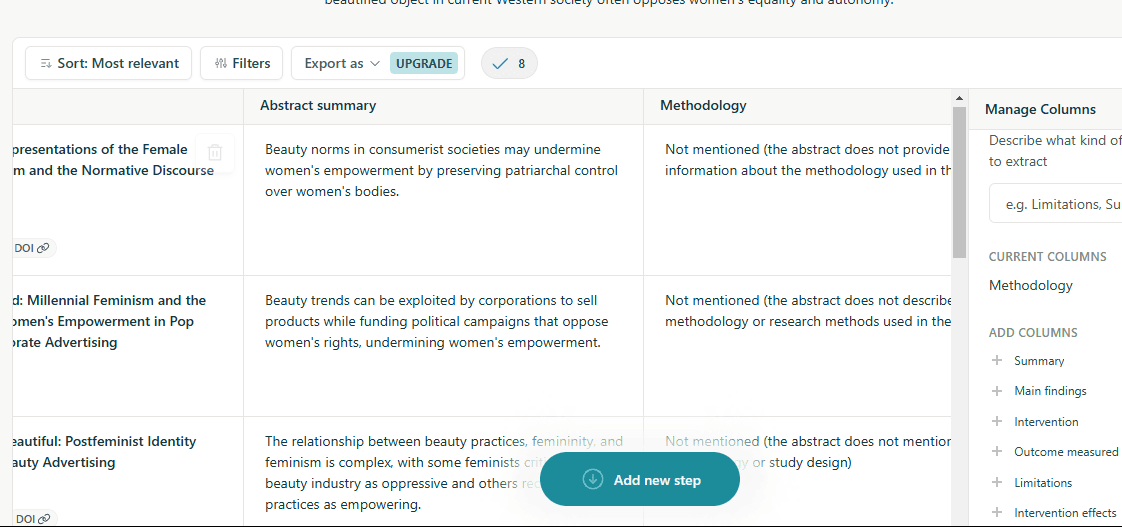Click methodology cell 'abstract does not describe'
This screenshot has height=527, width=1122.
[x=808, y=311]
